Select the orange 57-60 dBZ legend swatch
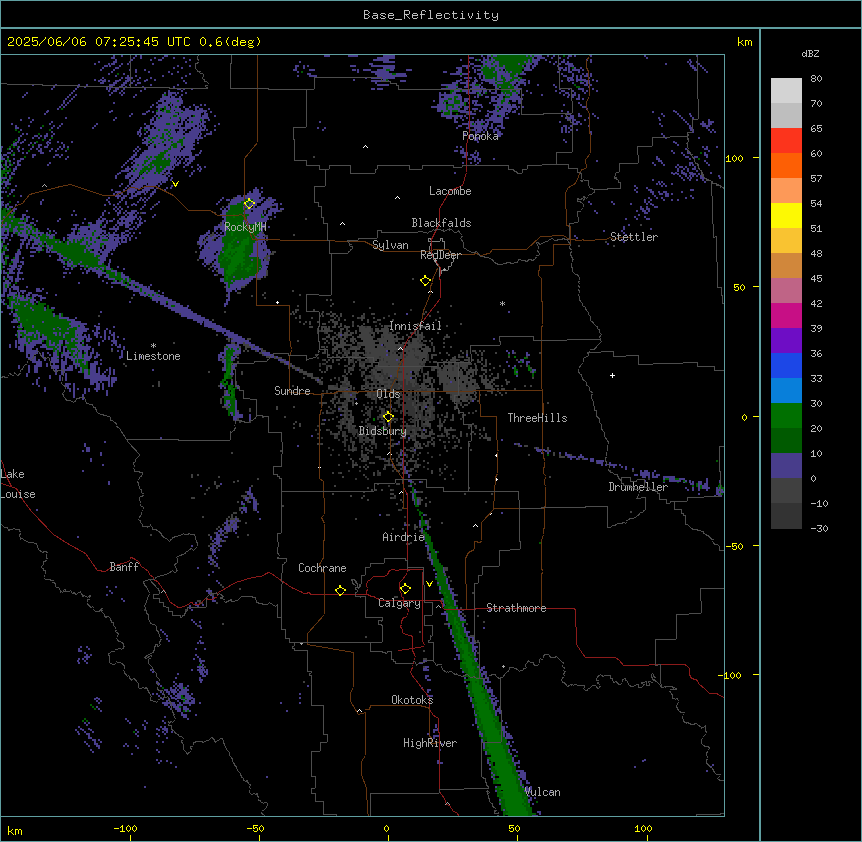This screenshot has width=862, height=842. [786, 165]
